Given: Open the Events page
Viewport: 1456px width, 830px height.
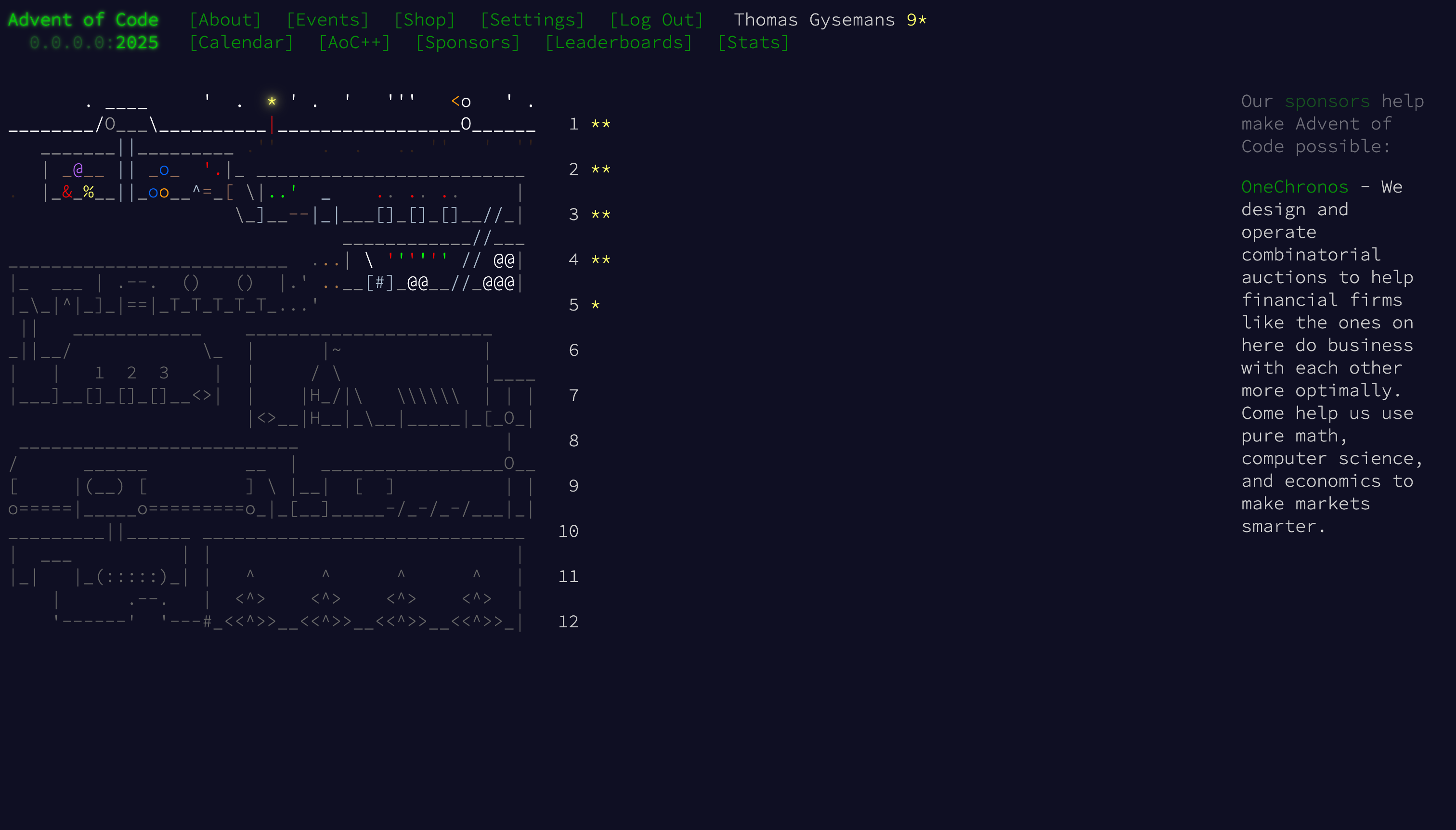Looking at the screenshot, I should click(x=328, y=20).
